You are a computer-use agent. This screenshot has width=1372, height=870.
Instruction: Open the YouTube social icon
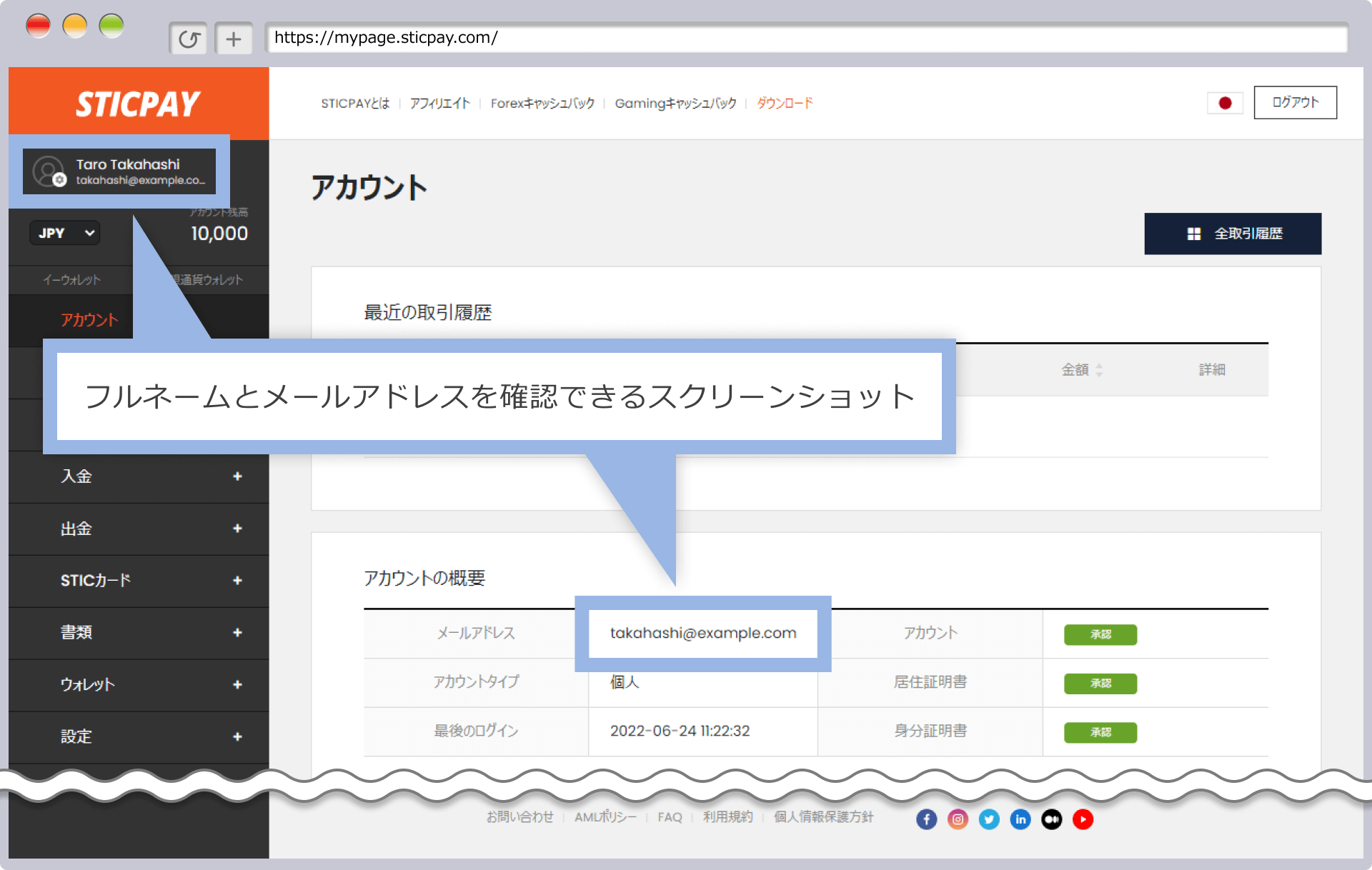click(1083, 819)
